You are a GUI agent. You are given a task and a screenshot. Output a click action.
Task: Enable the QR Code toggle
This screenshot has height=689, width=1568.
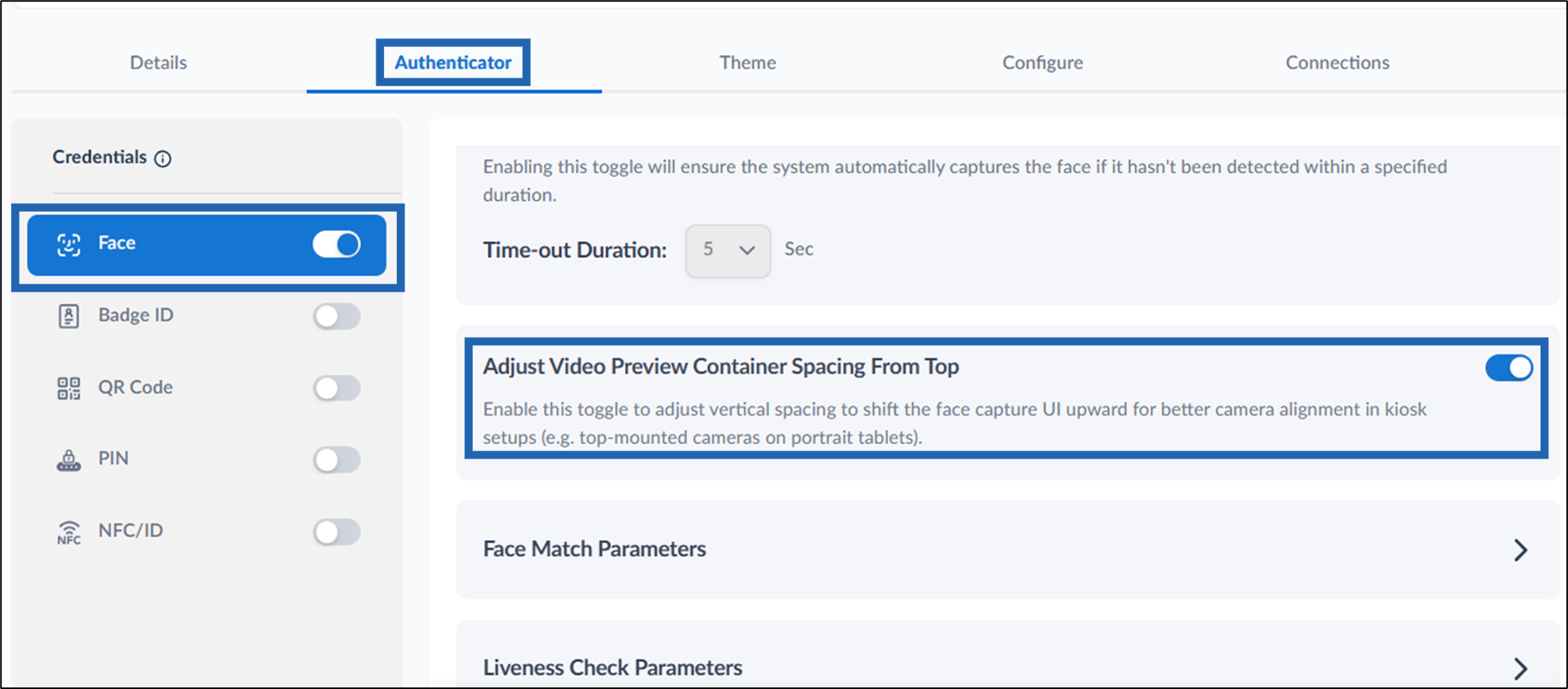[x=336, y=388]
